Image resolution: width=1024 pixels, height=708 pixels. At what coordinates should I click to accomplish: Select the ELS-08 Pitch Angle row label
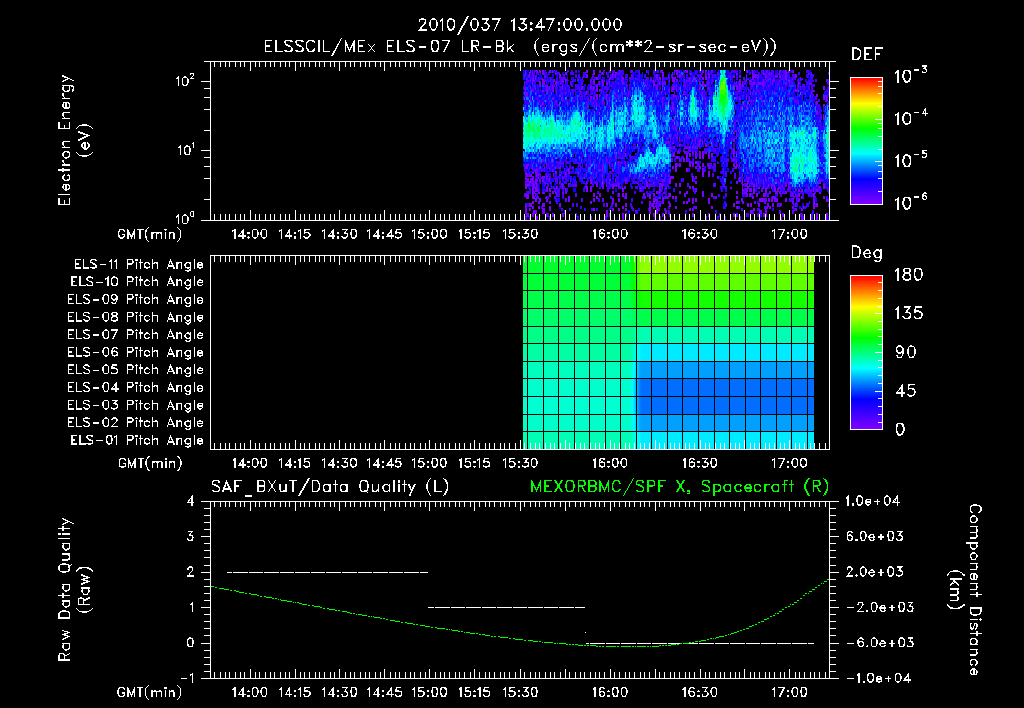pos(136,317)
